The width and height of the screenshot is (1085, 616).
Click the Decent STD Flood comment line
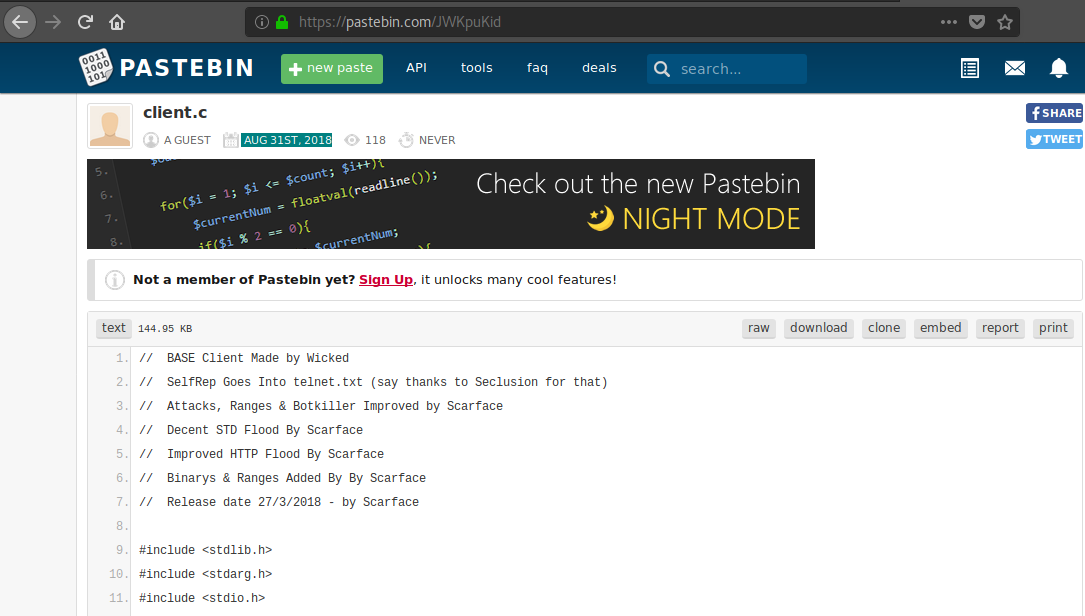[x=251, y=430]
